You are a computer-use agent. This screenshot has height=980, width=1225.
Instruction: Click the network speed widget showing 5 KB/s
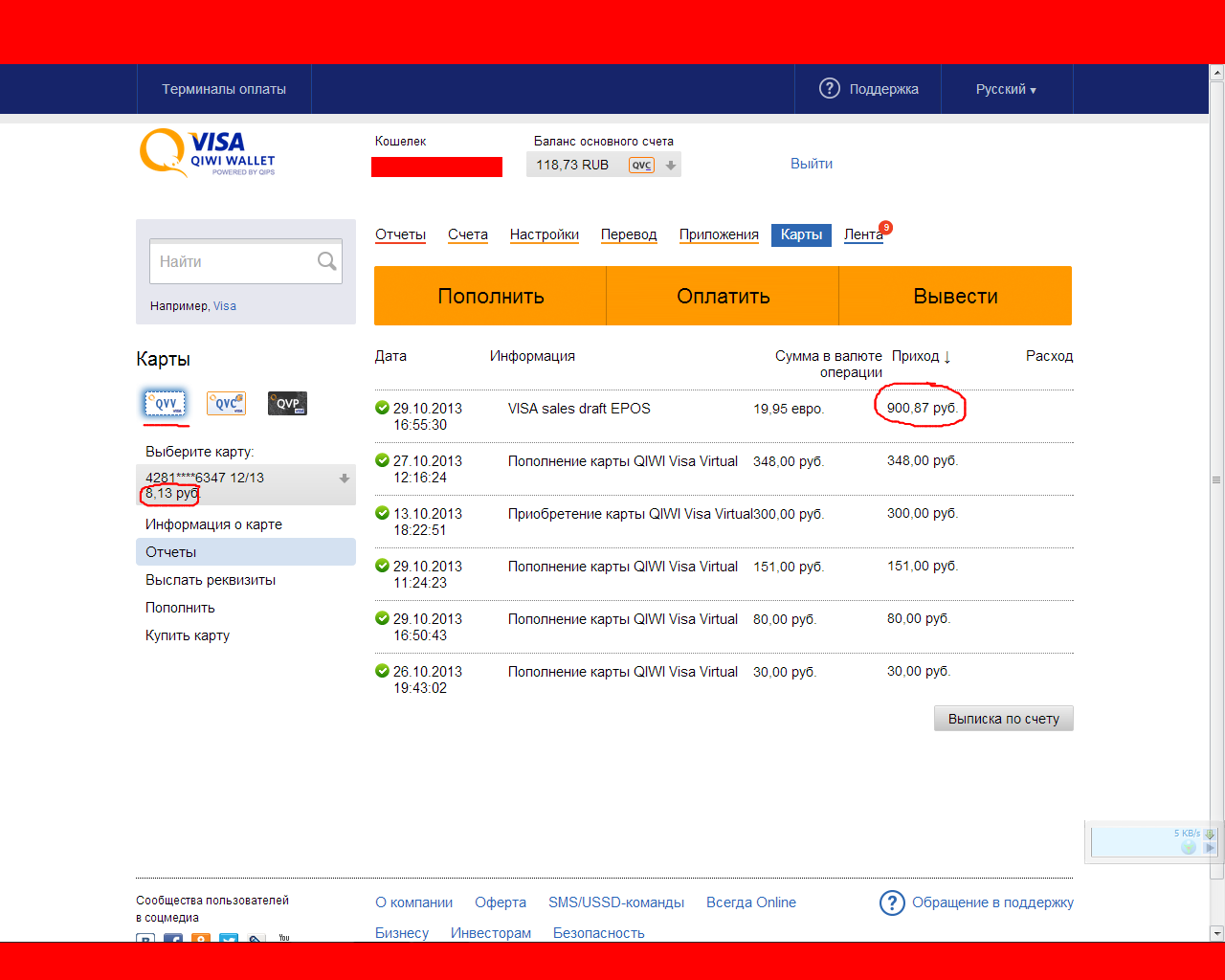click(x=1154, y=841)
